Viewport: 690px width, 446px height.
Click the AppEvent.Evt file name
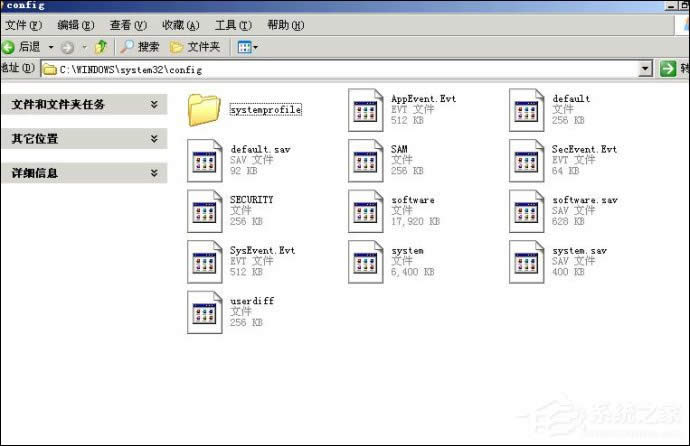coord(423,99)
